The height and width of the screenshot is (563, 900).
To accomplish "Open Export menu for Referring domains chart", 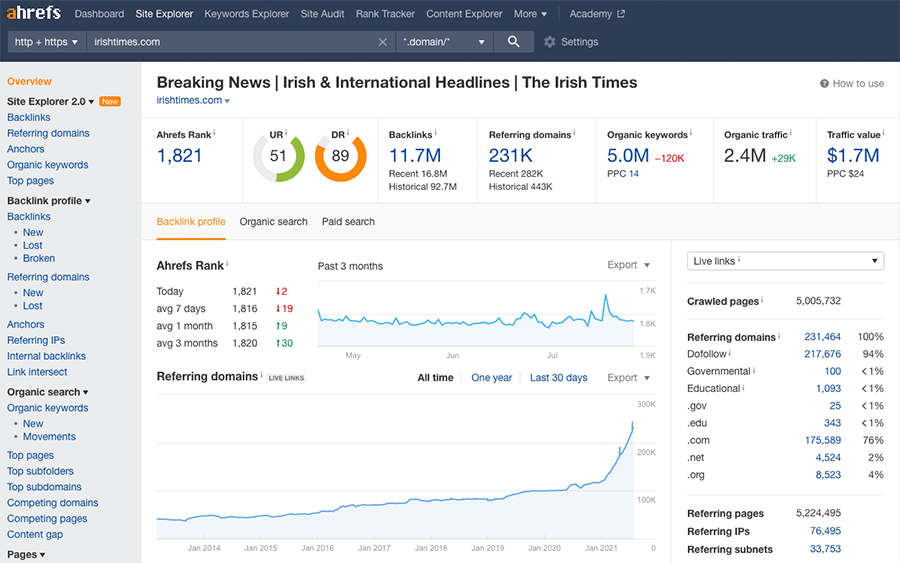I will 628,378.
